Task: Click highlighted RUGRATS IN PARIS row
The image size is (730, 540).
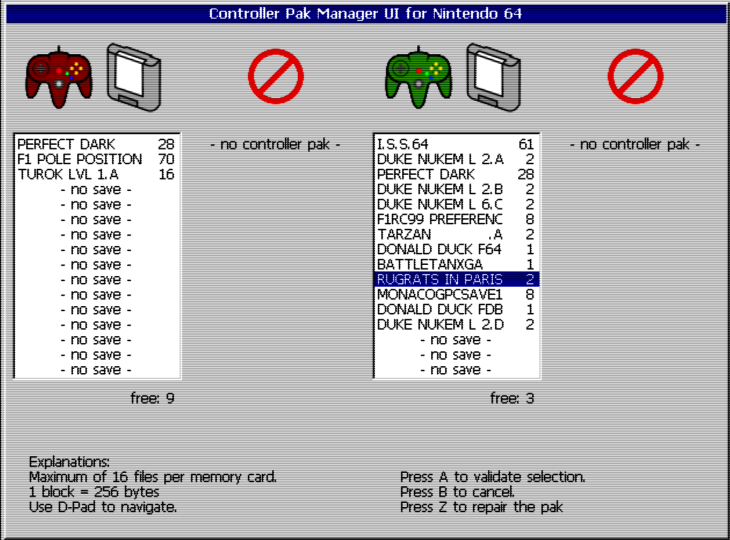Action: click(456, 279)
